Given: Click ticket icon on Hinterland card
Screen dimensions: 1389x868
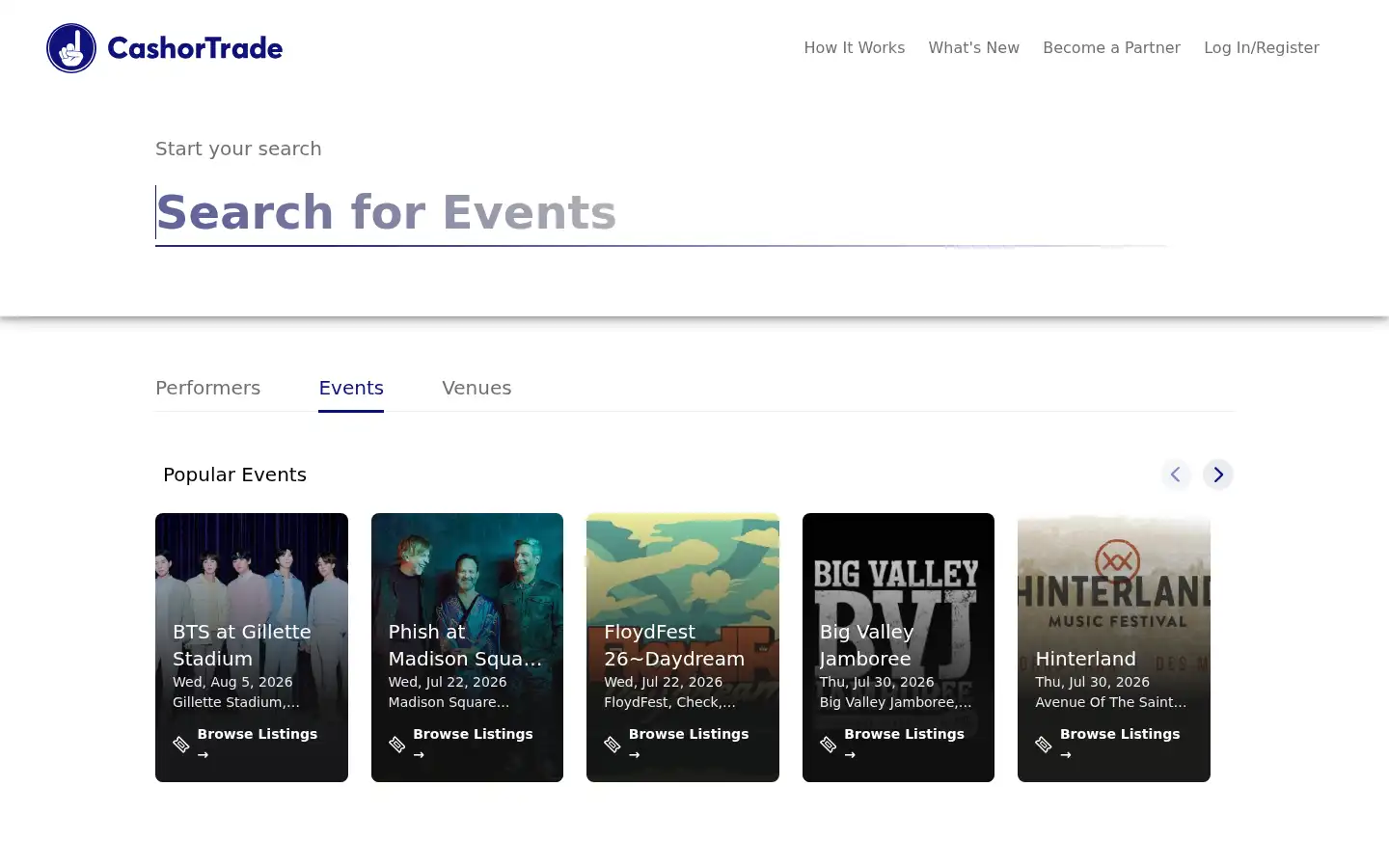Looking at the screenshot, I should pos(1044,744).
